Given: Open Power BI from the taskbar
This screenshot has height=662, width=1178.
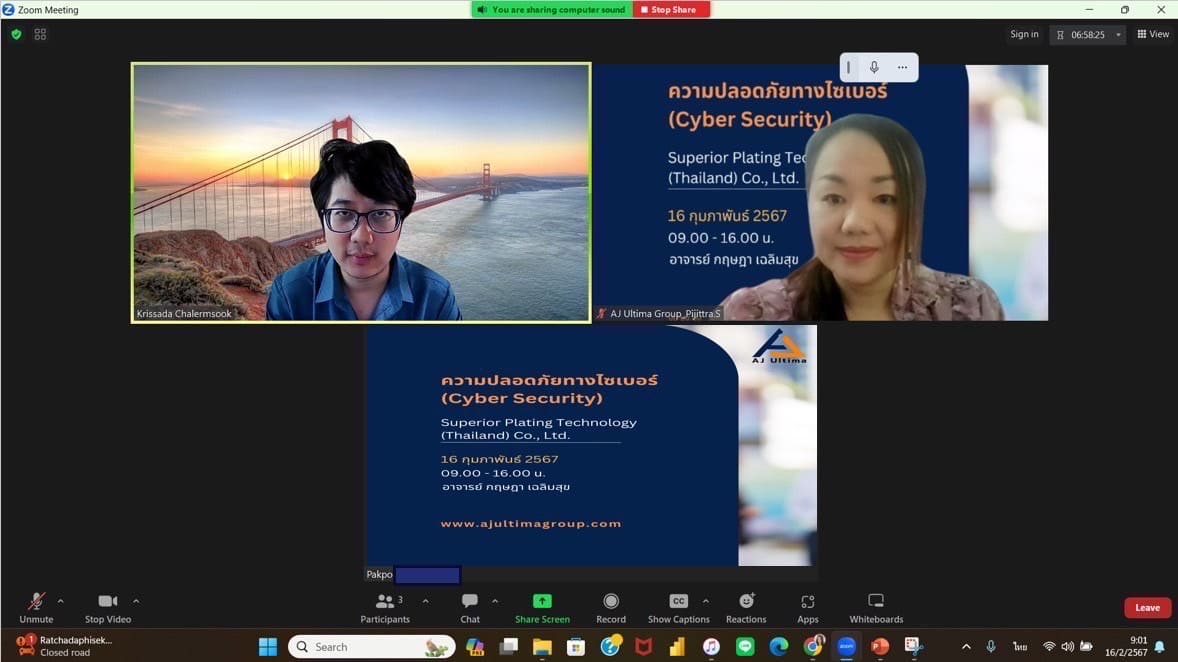Looking at the screenshot, I should 678,646.
